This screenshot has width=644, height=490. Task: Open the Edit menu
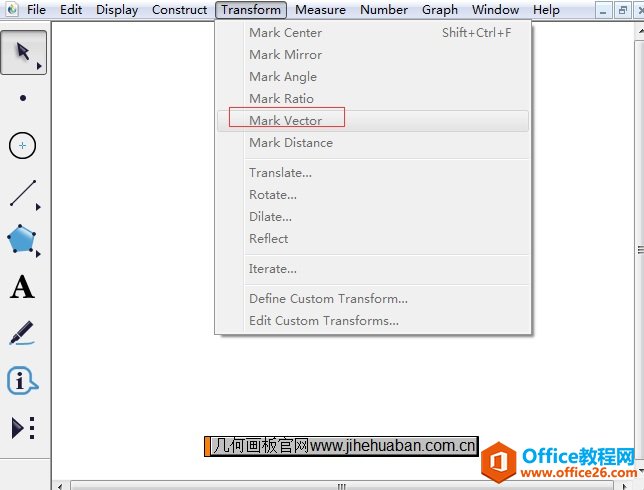71,9
